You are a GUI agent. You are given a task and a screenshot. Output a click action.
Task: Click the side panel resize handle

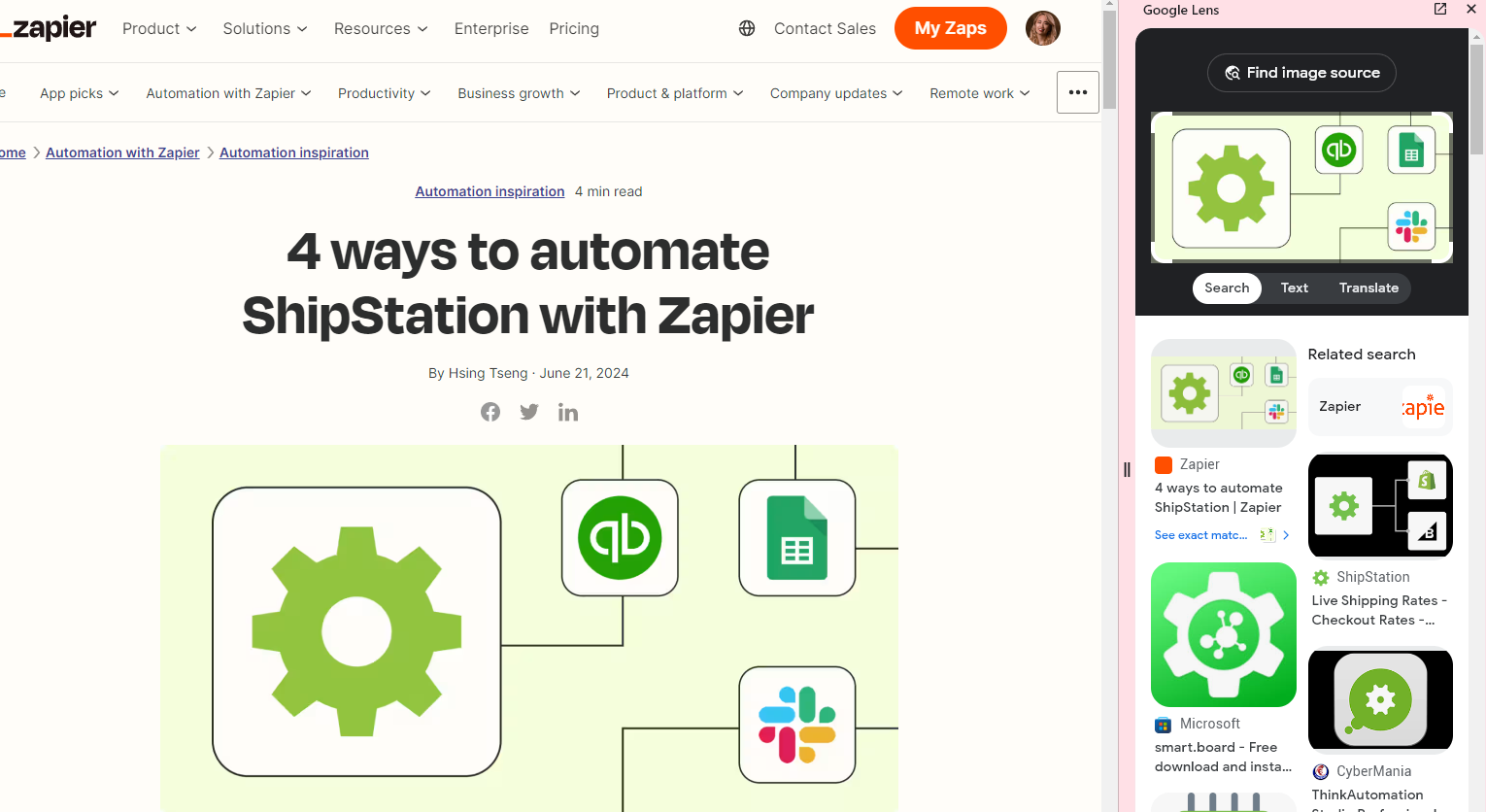tap(1127, 469)
